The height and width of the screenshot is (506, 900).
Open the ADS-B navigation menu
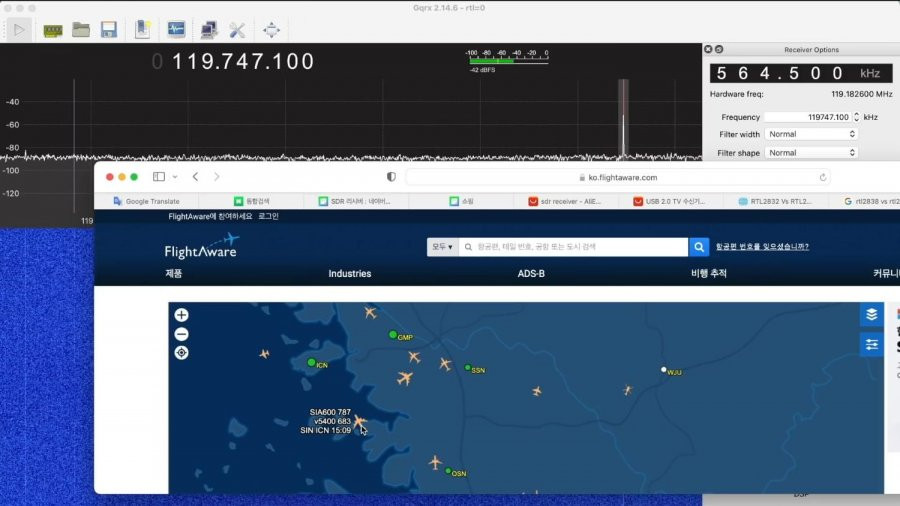pyautogui.click(x=531, y=274)
